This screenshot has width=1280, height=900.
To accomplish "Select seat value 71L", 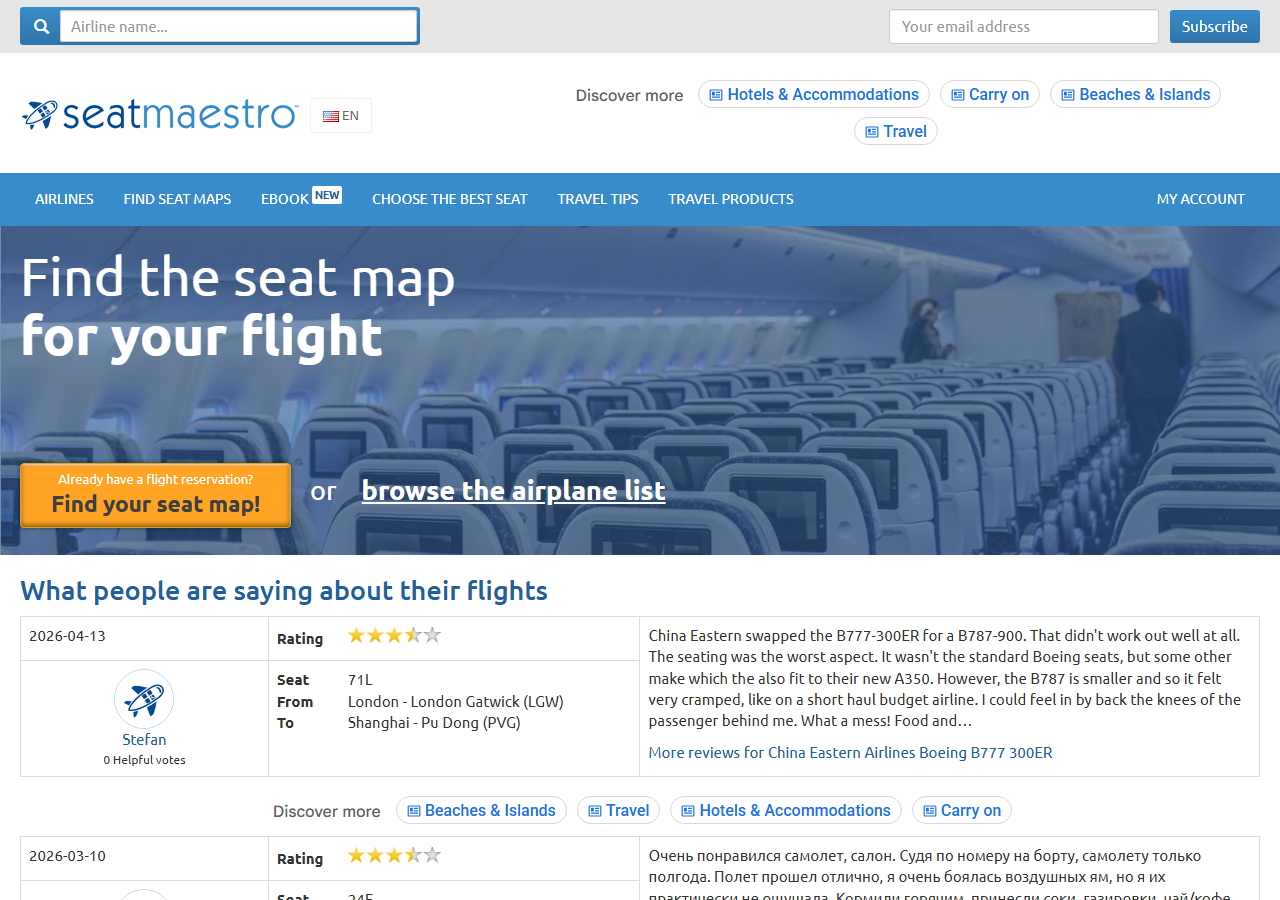I will (360, 680).
